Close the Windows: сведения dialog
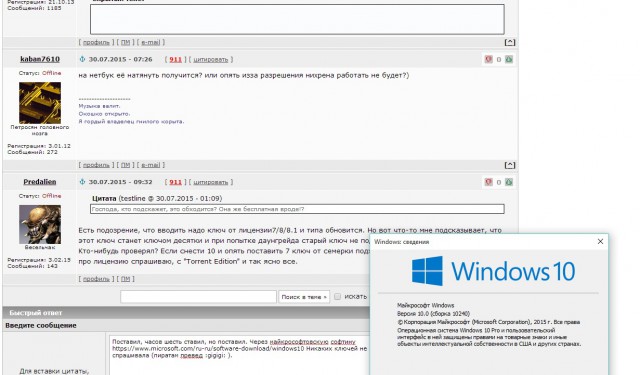640x375 pixels. click(600, 242)
